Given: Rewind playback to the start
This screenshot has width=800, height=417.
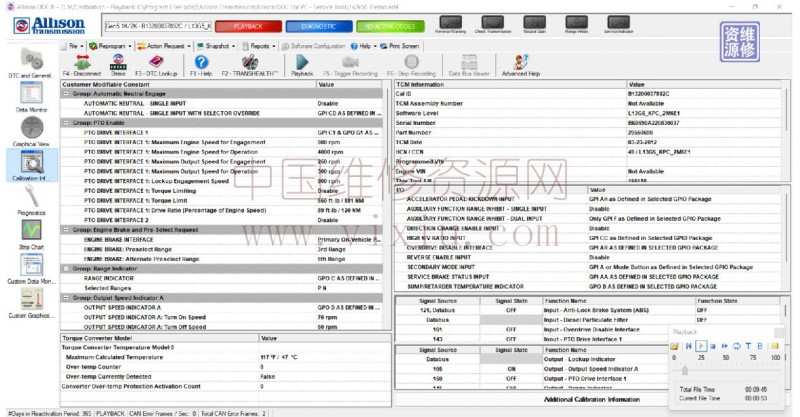Looking at the screenshot, I should pos(688,346).
